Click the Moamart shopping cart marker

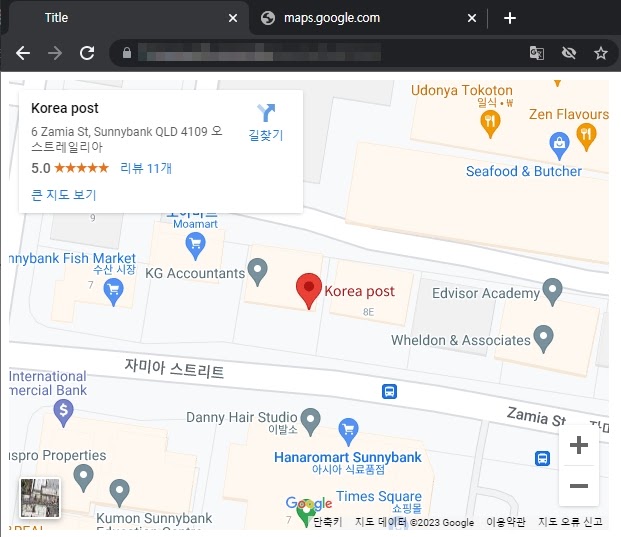point(195,246)
